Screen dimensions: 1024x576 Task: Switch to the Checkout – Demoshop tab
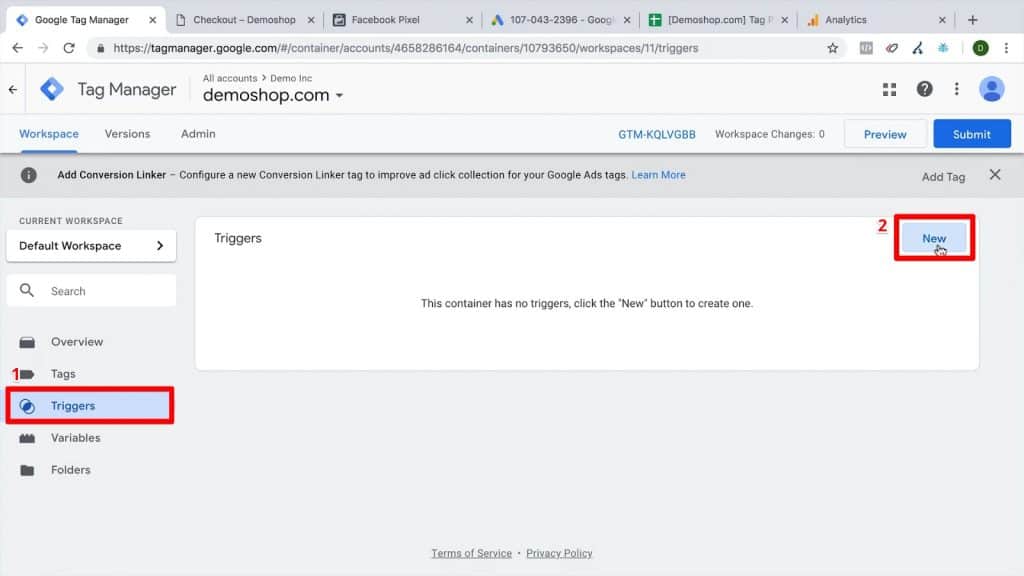[x=244, y=20]
